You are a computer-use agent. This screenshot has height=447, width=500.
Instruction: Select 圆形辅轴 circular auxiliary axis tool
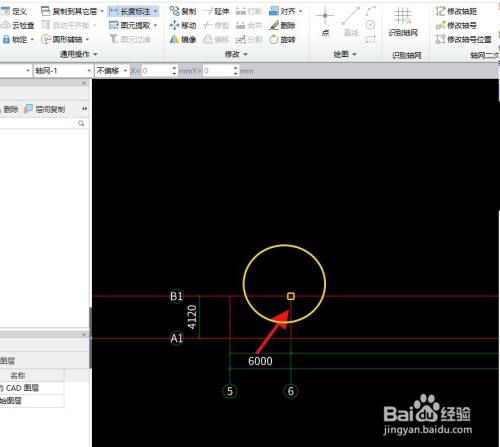62,39
